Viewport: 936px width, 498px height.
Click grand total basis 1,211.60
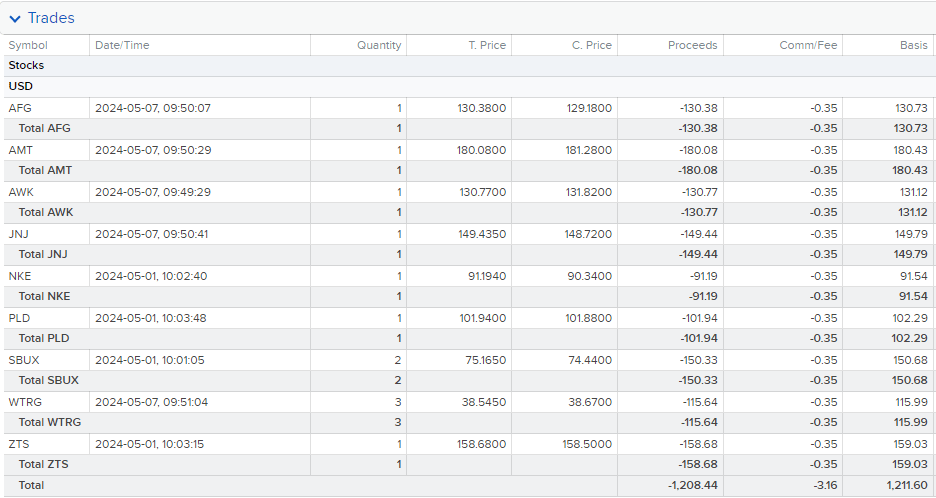(x=907, y=485)
